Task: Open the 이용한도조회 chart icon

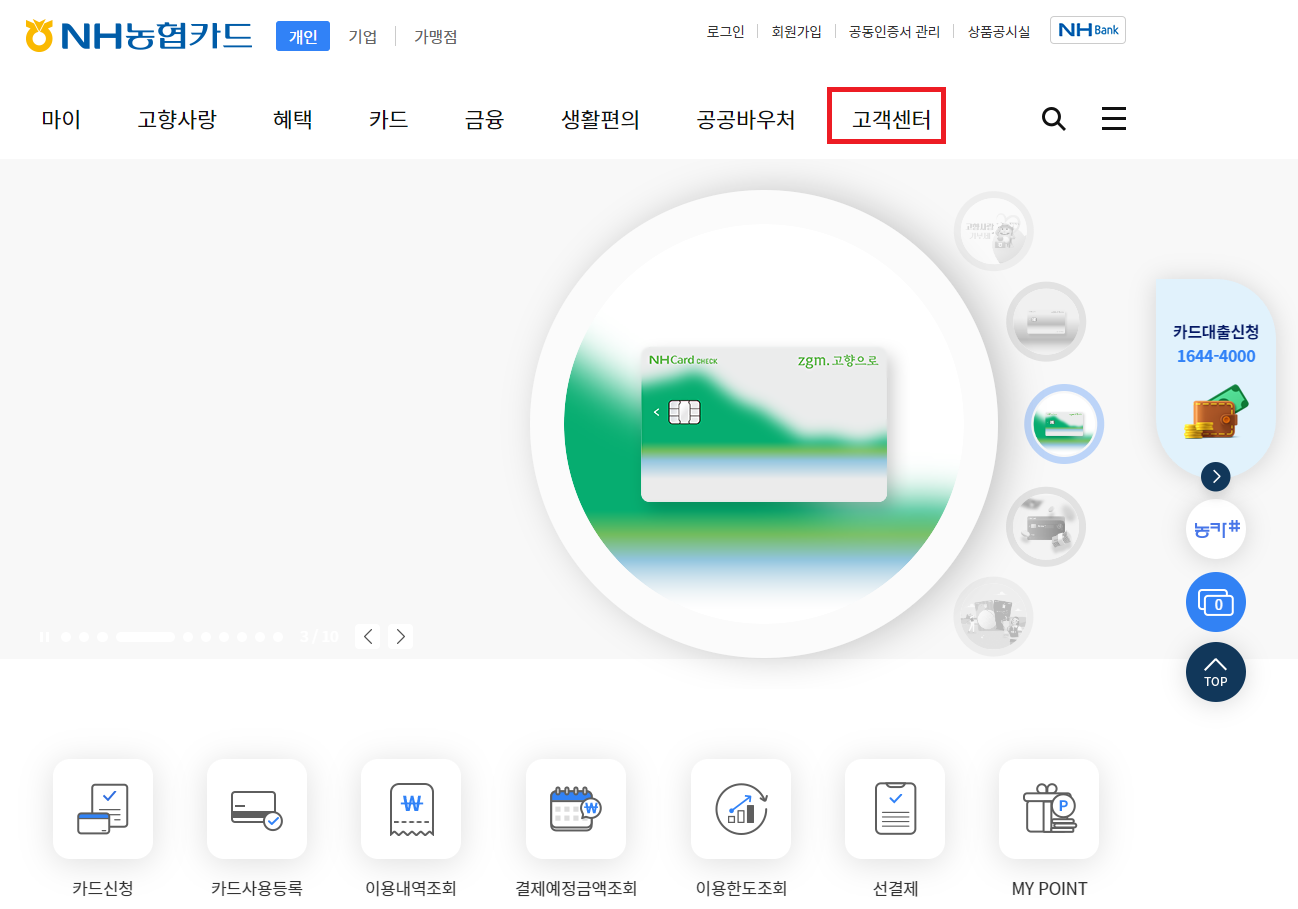Action: pyautogui.click(x=741, y=809)
